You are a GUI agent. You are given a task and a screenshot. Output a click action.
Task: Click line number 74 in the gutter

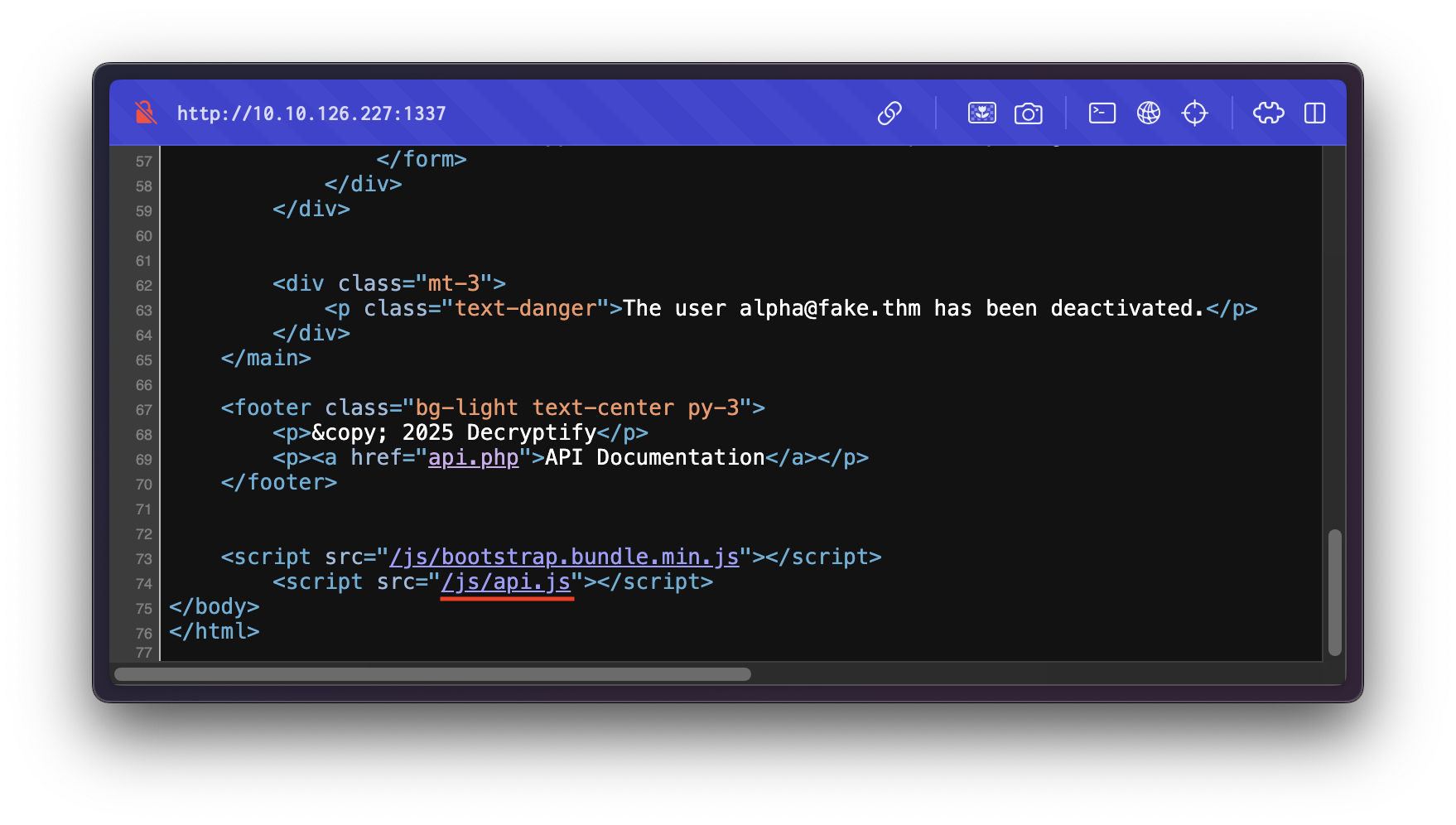pos(144,584)
